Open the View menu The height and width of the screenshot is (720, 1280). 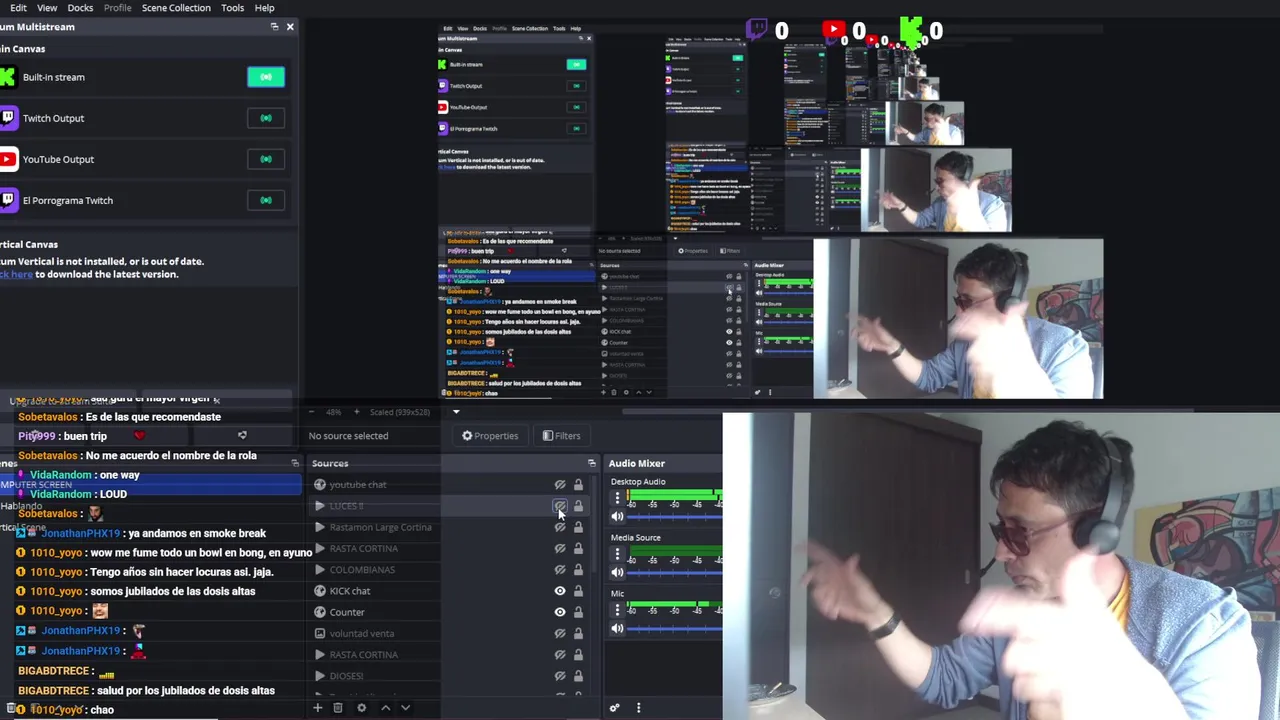(x=47, y=8)
